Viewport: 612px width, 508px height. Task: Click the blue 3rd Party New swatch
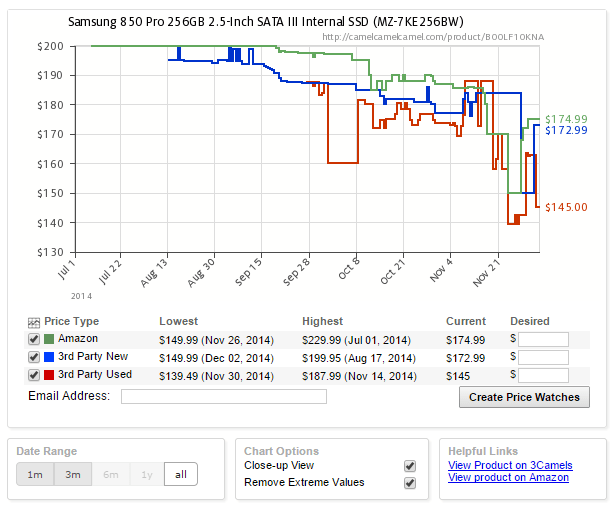tap(48, 357)
